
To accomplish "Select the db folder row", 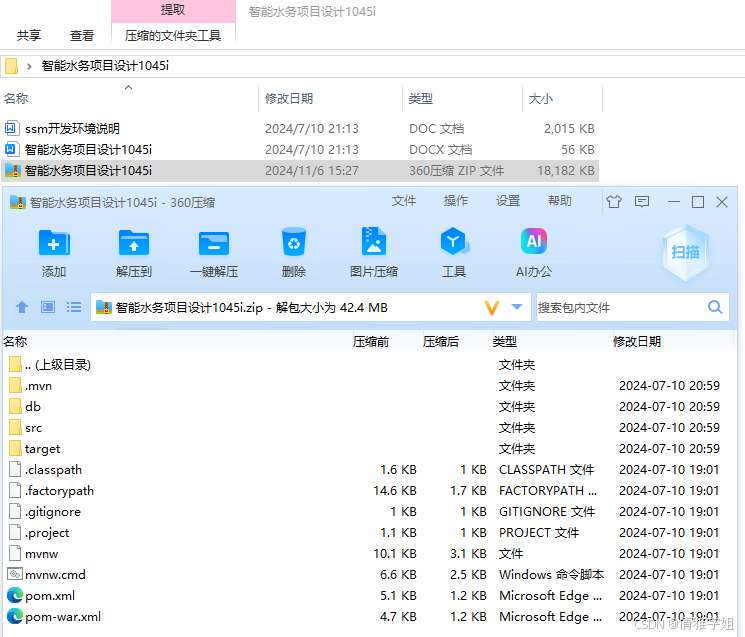I will coord(370,407).
